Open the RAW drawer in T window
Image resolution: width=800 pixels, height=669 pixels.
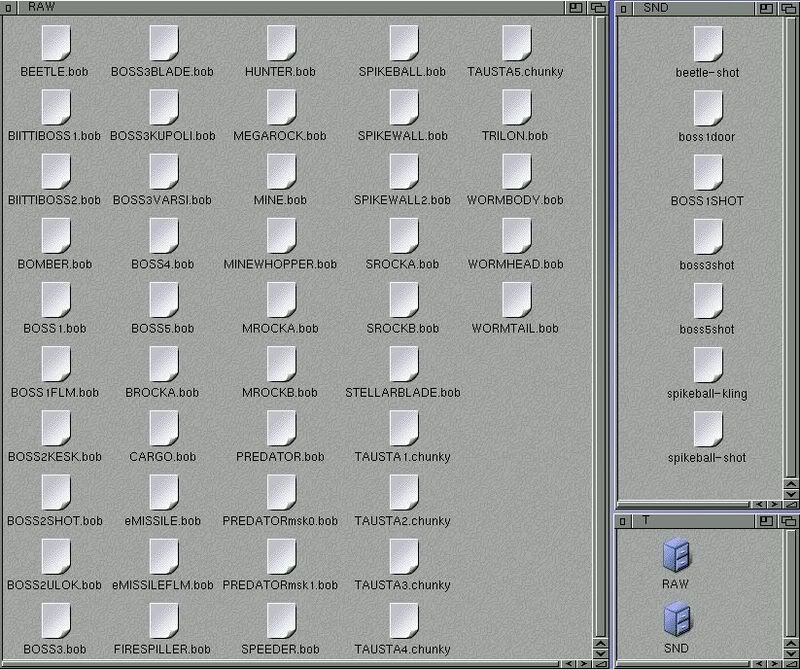tap(676, 556)
